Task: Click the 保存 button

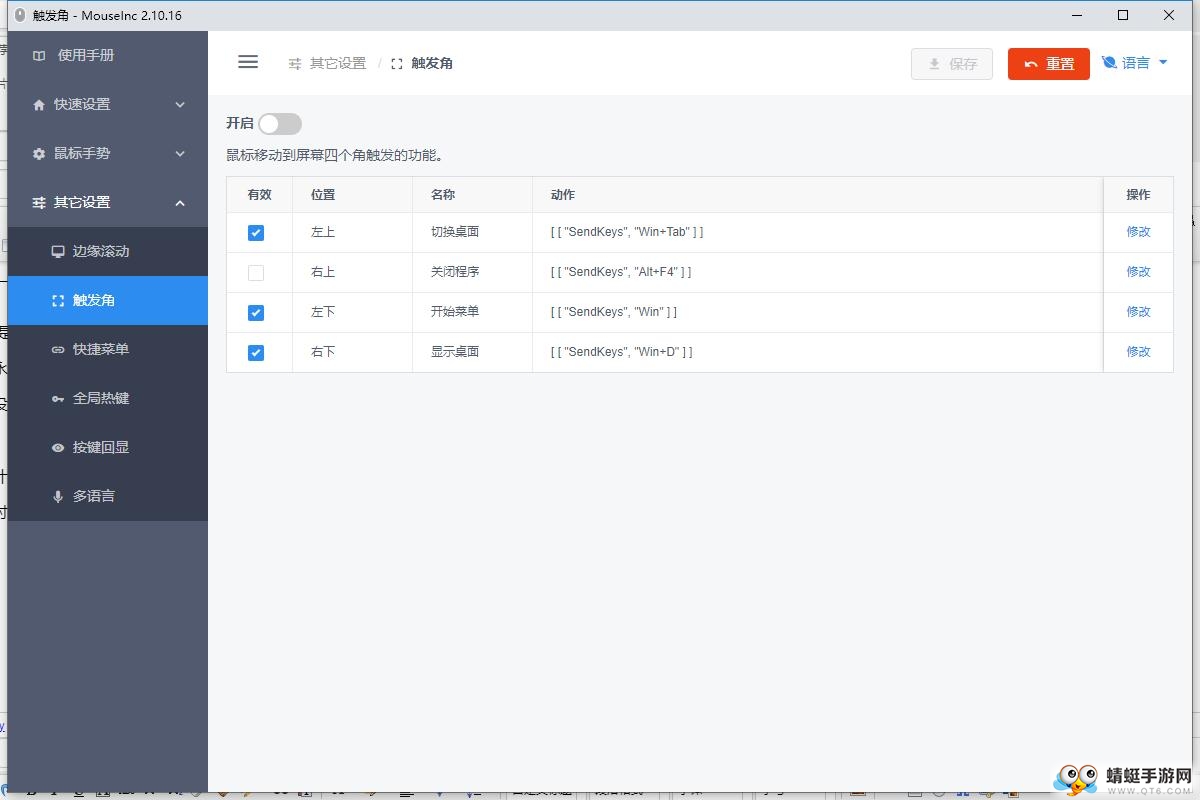Action: point(952,64)
